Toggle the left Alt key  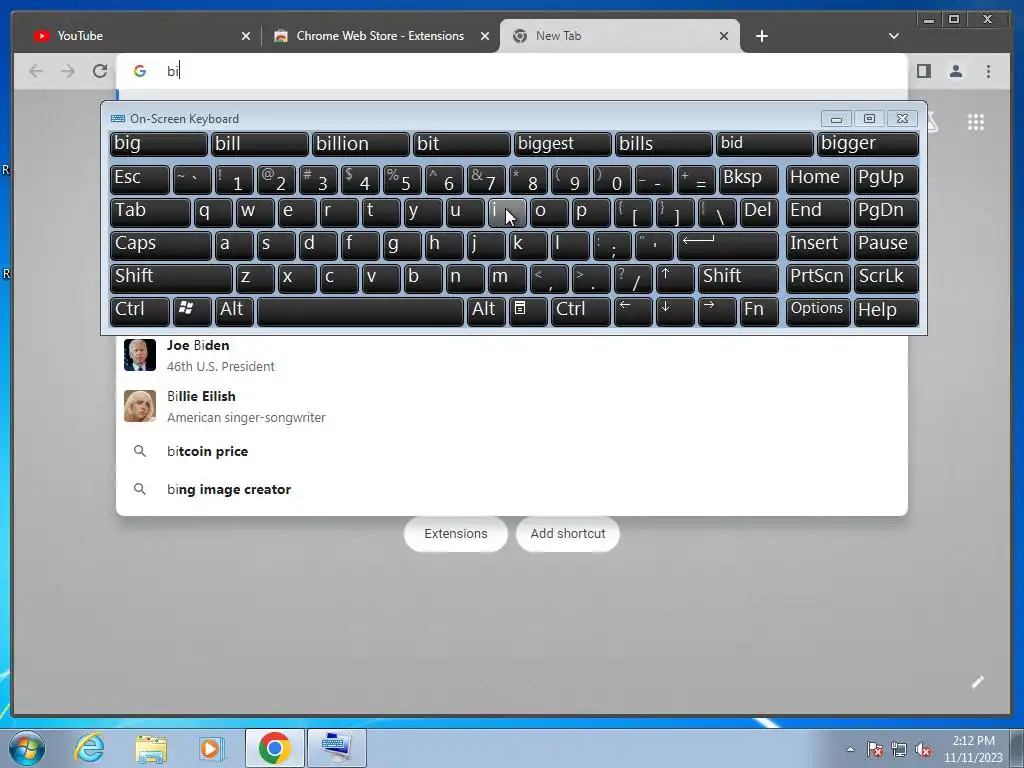(234, 312)
